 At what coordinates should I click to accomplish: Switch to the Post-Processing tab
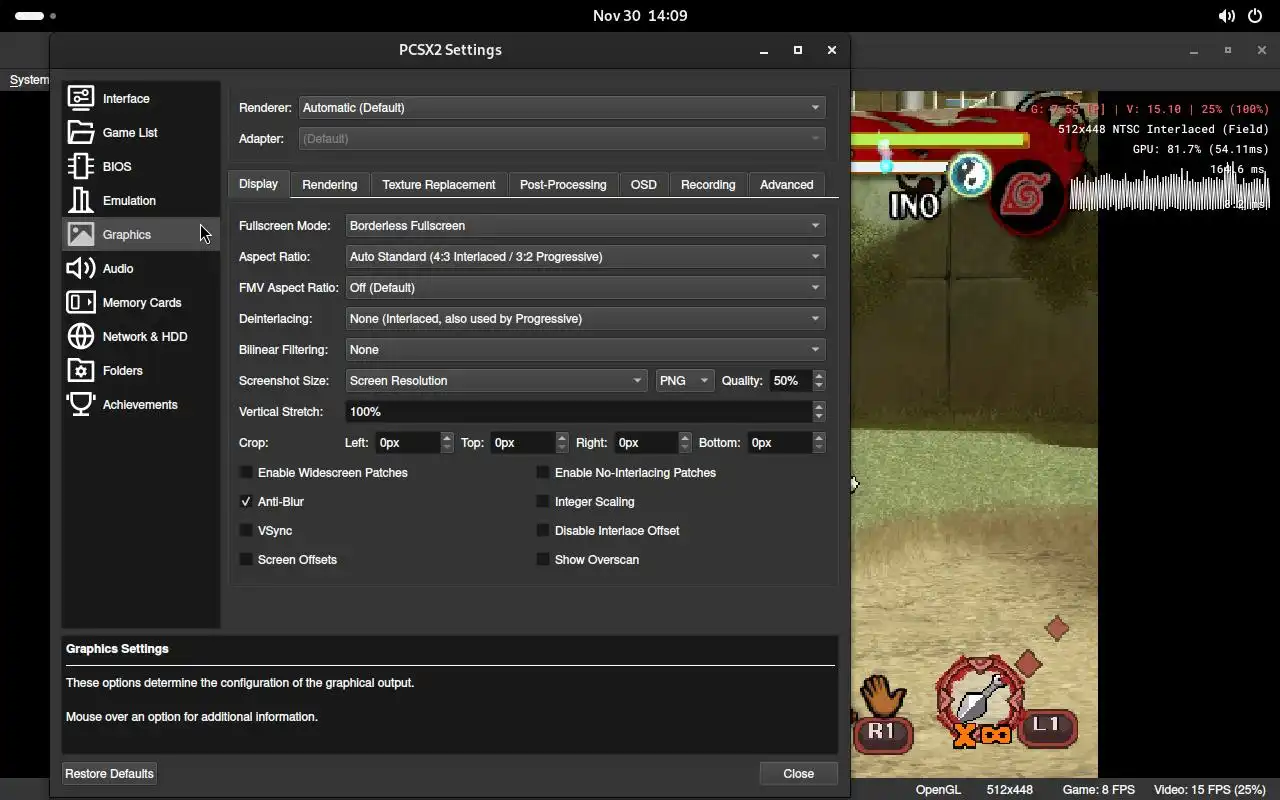563,184
